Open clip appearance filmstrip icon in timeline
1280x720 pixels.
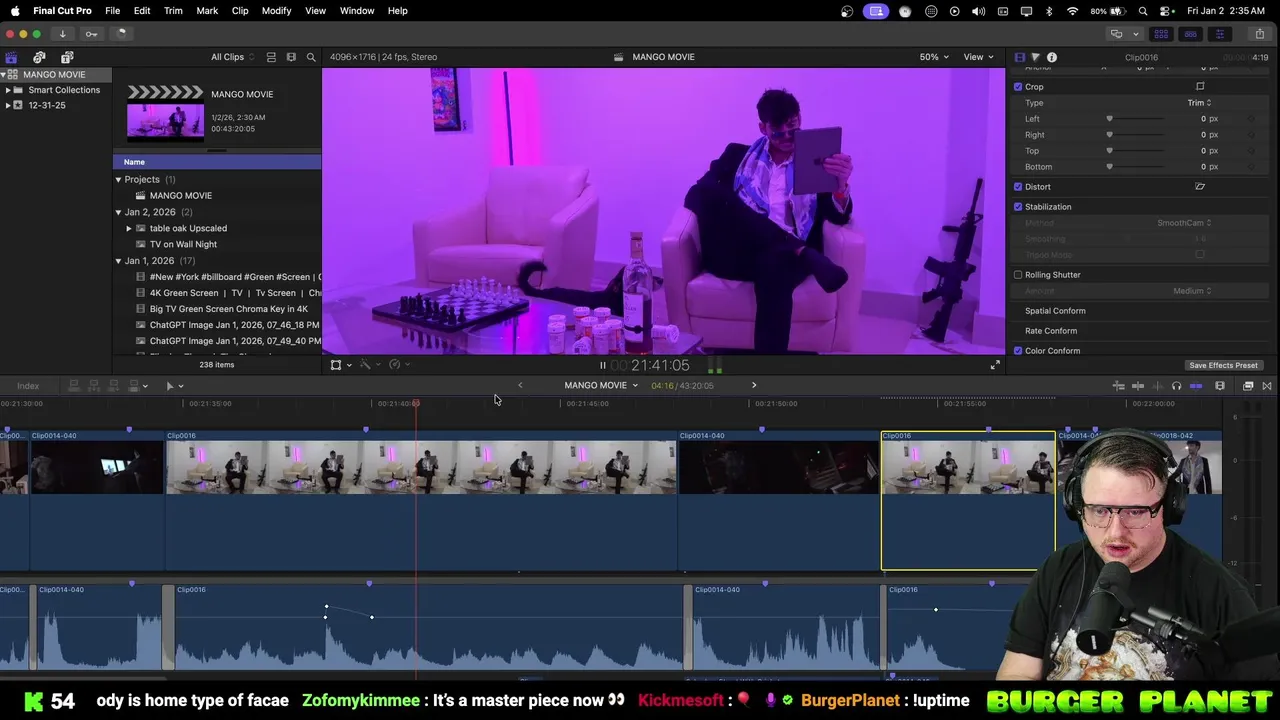click(1220, 386)
